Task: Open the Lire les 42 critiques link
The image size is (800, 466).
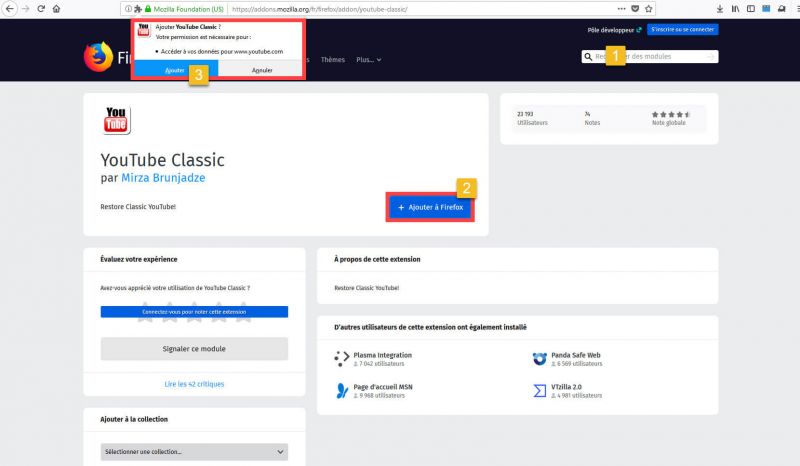Action: [x=194, y=384]
